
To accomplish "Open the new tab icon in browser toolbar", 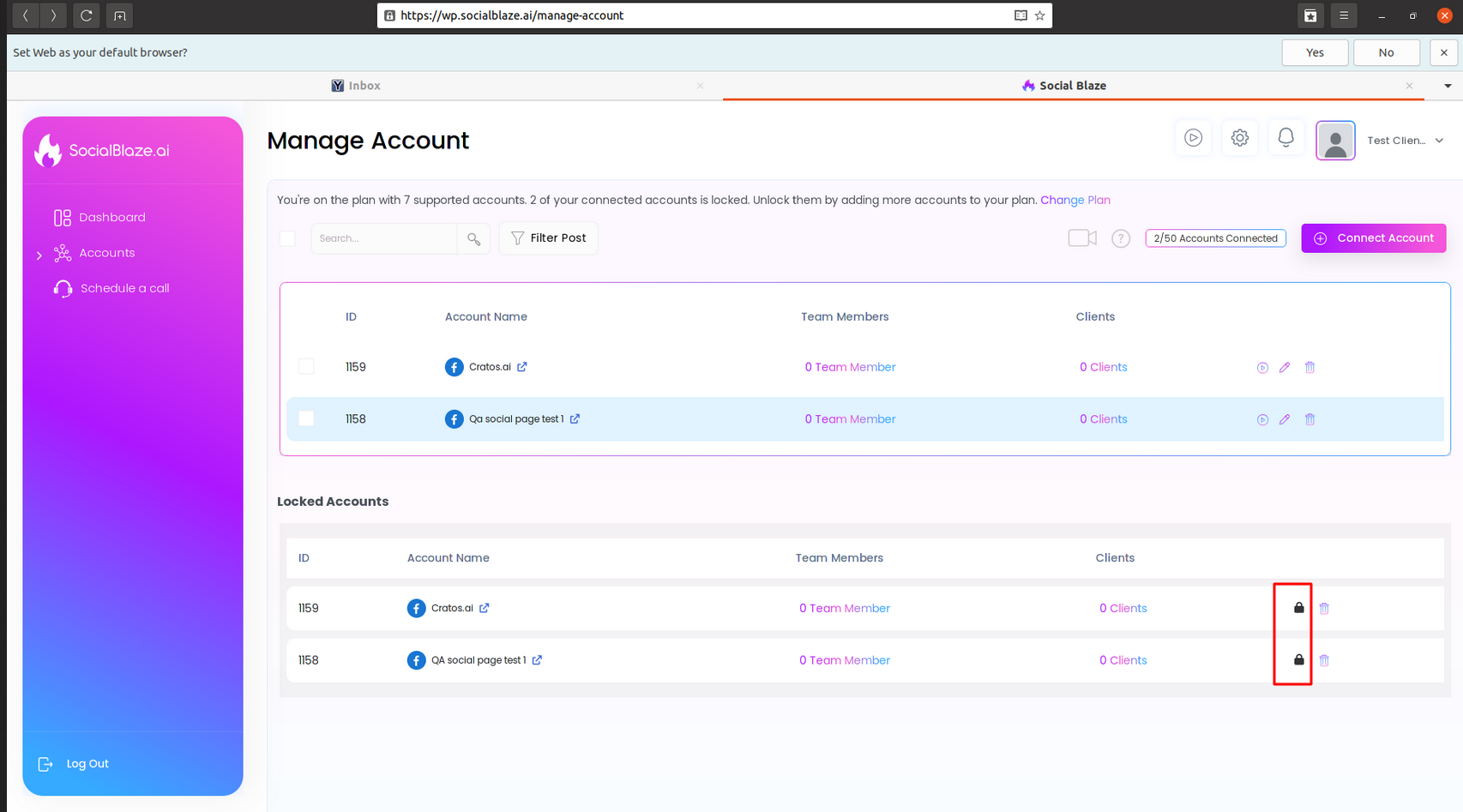I will 120,15.
